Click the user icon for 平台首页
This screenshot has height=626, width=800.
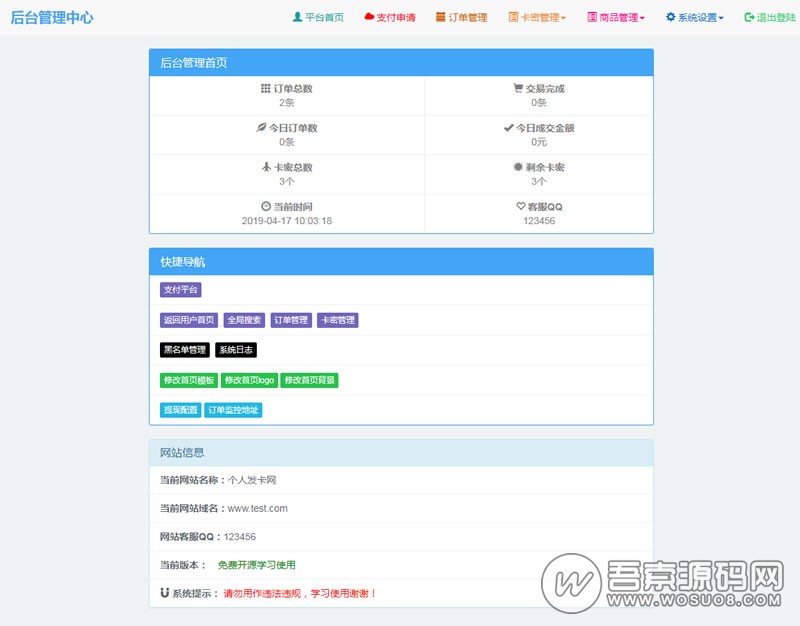[x=297, y=17]
